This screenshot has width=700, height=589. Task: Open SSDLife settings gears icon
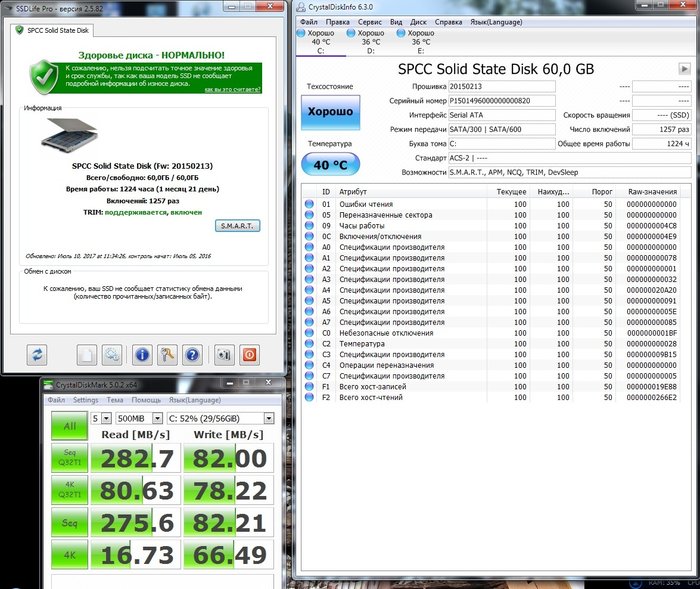click(112, 355)
